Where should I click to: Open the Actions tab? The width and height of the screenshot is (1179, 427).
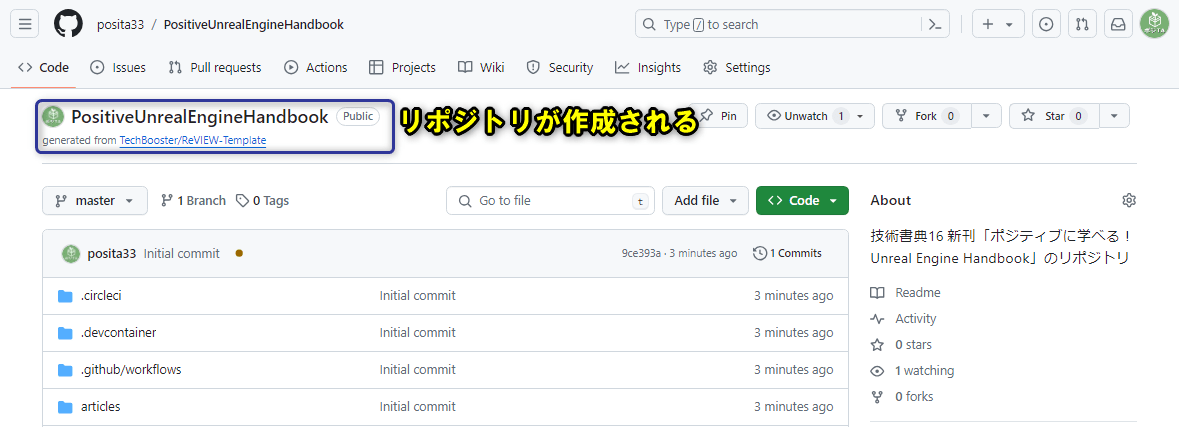(316, 68)
